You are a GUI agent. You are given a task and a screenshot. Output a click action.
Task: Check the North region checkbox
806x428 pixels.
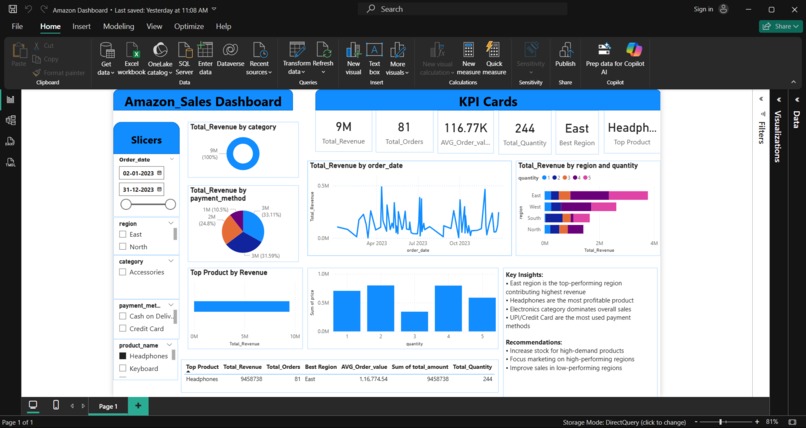click(122, 247)
